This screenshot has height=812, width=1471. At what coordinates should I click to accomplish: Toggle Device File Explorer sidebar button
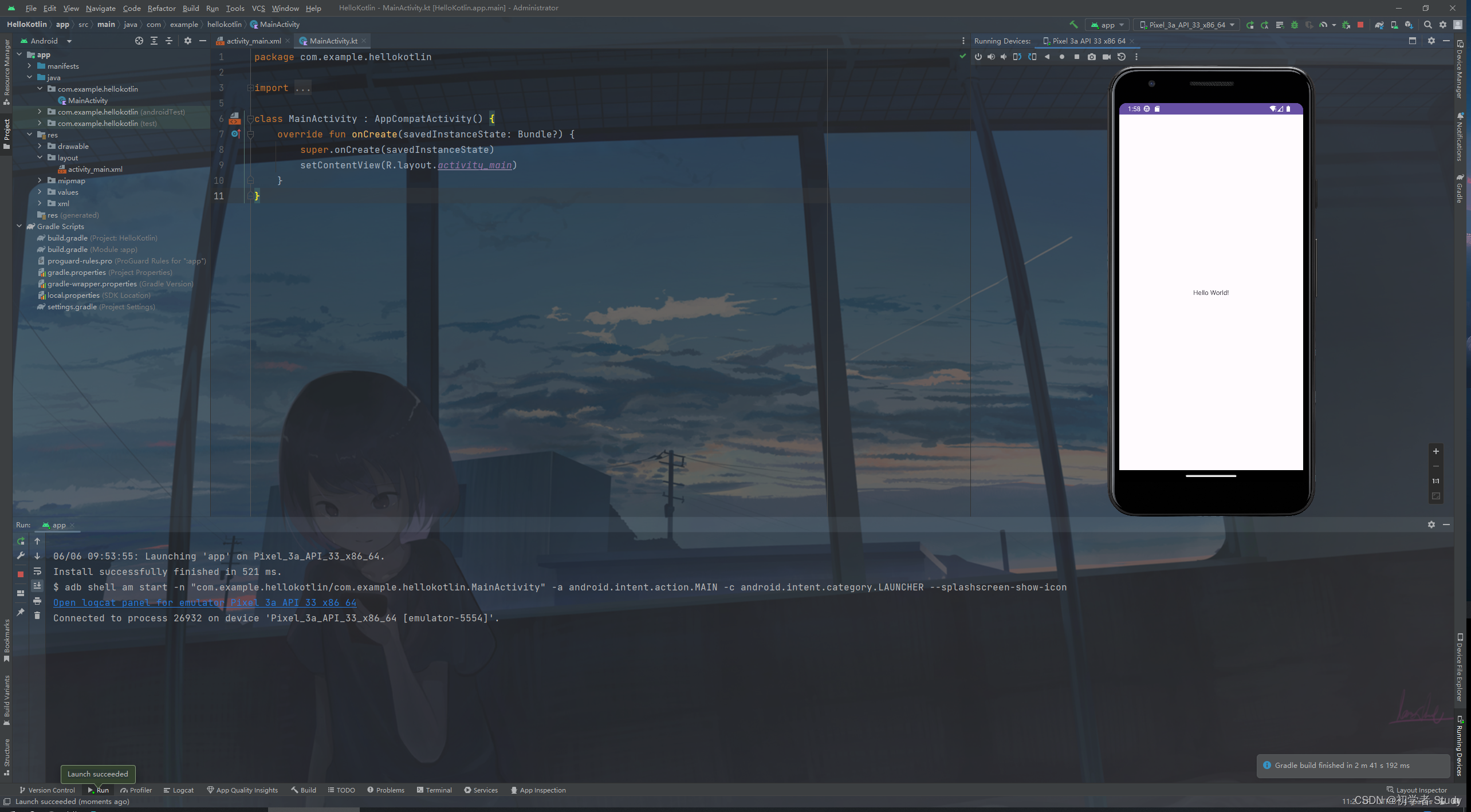click(1460, 667)
